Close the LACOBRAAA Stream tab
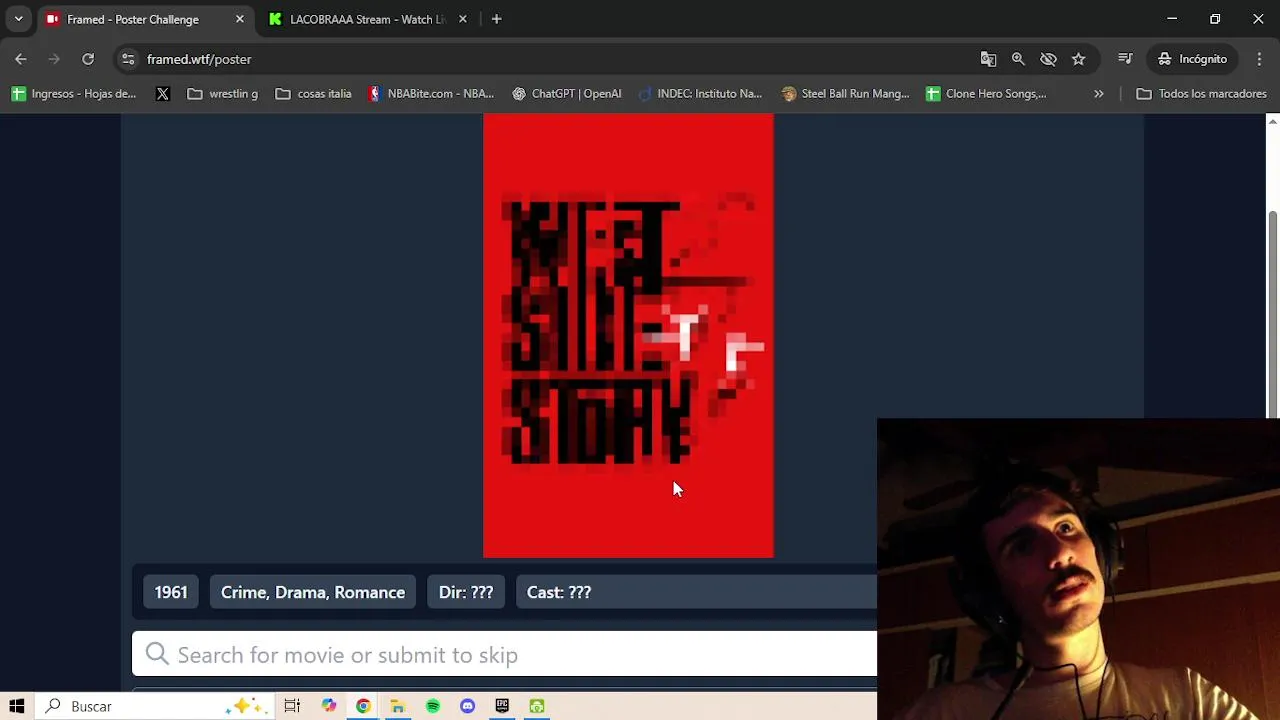1280x720 pixels. click(x=463, y=19)
